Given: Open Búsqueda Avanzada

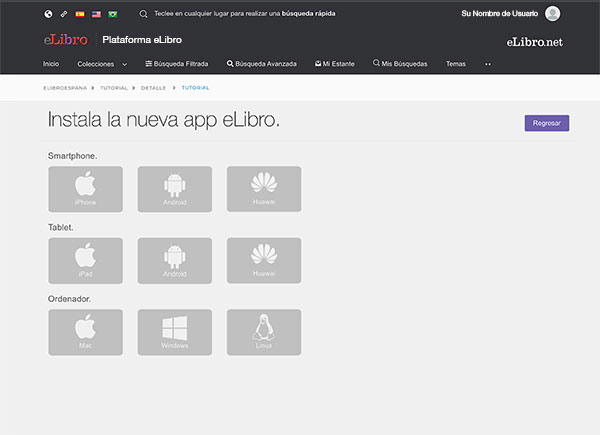Looking at the screenshot, I should (x=262, y=64).
